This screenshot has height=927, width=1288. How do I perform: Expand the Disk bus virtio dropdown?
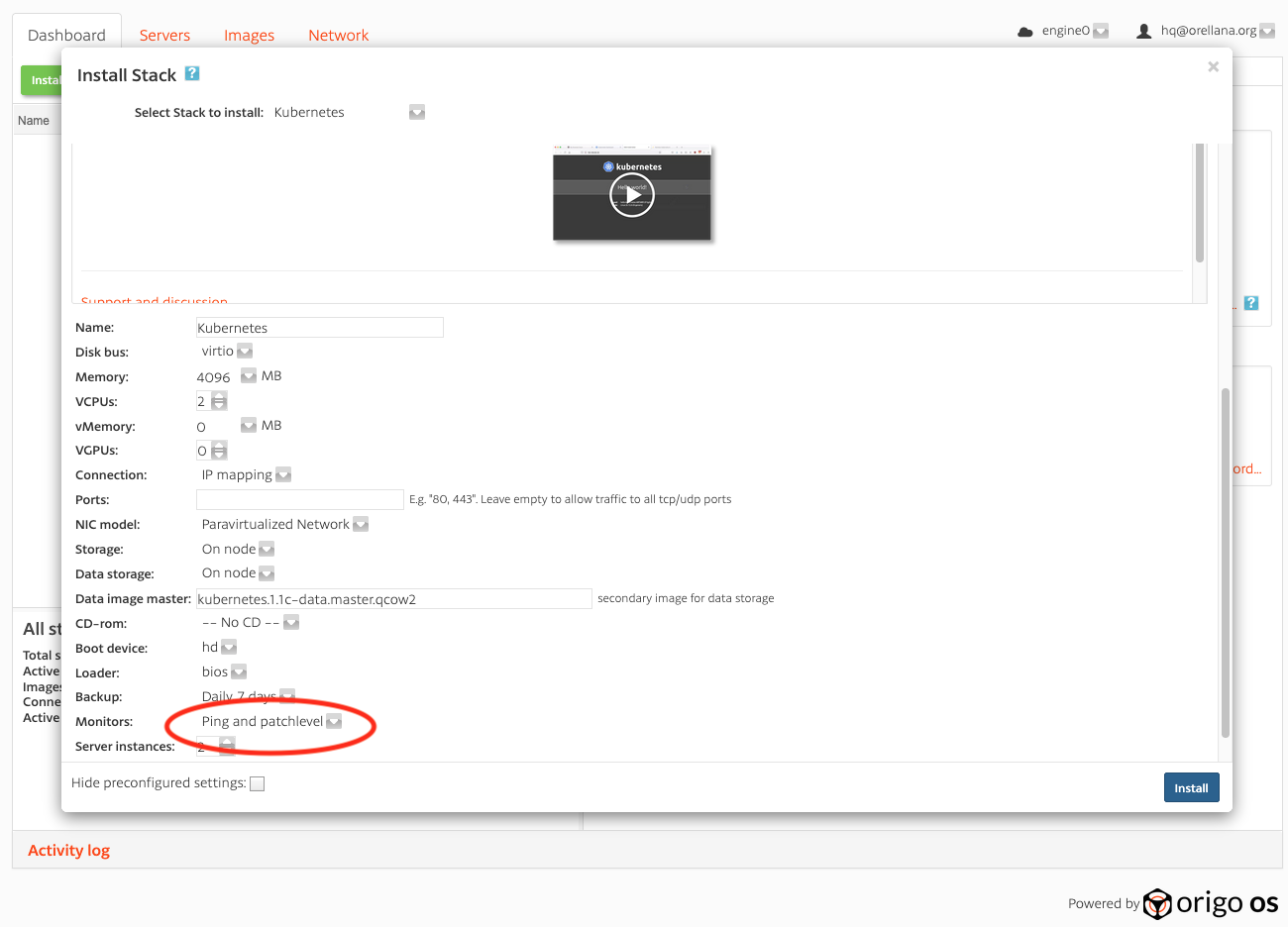[x=245, y=352]
